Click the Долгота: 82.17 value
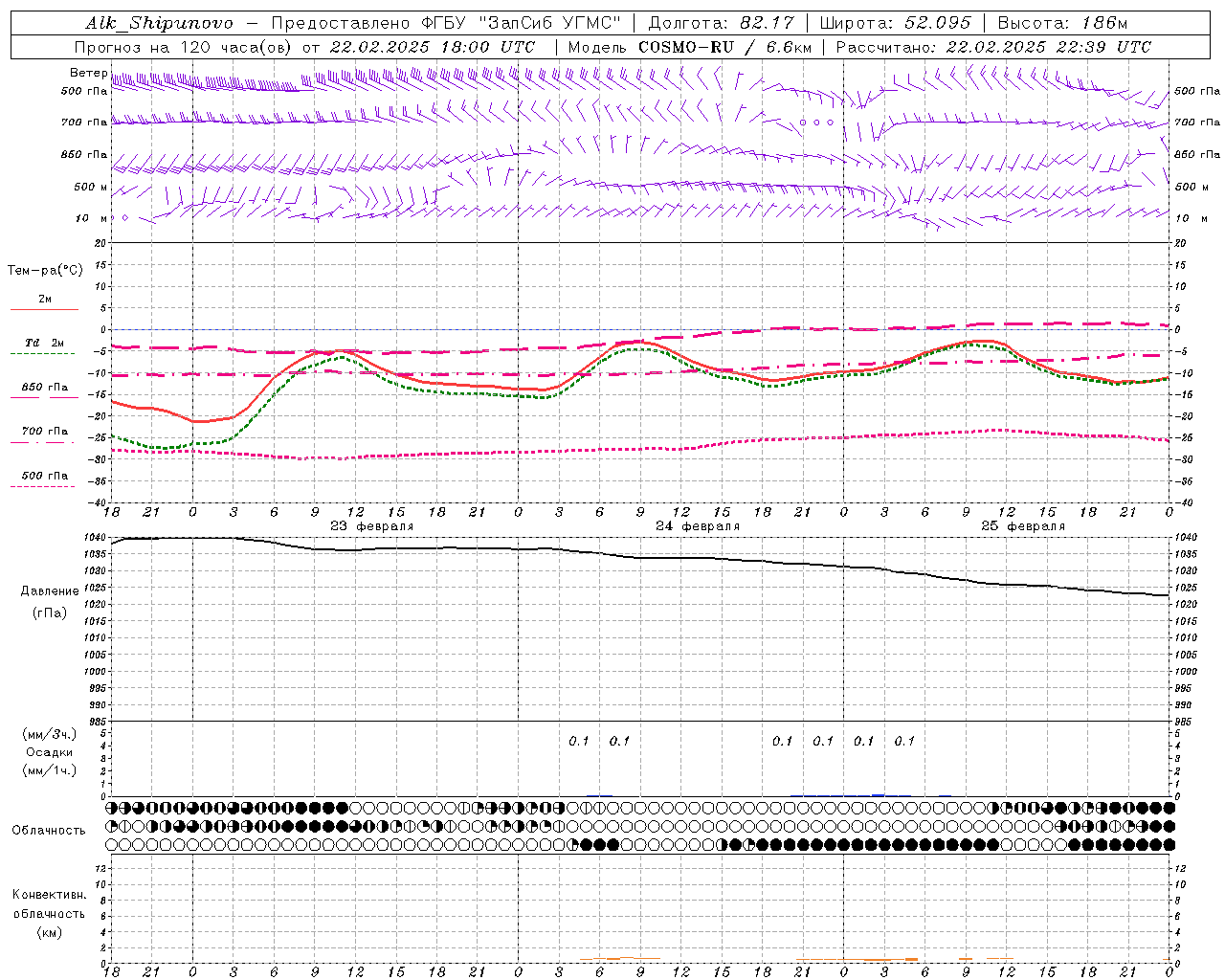 (722, 23)
